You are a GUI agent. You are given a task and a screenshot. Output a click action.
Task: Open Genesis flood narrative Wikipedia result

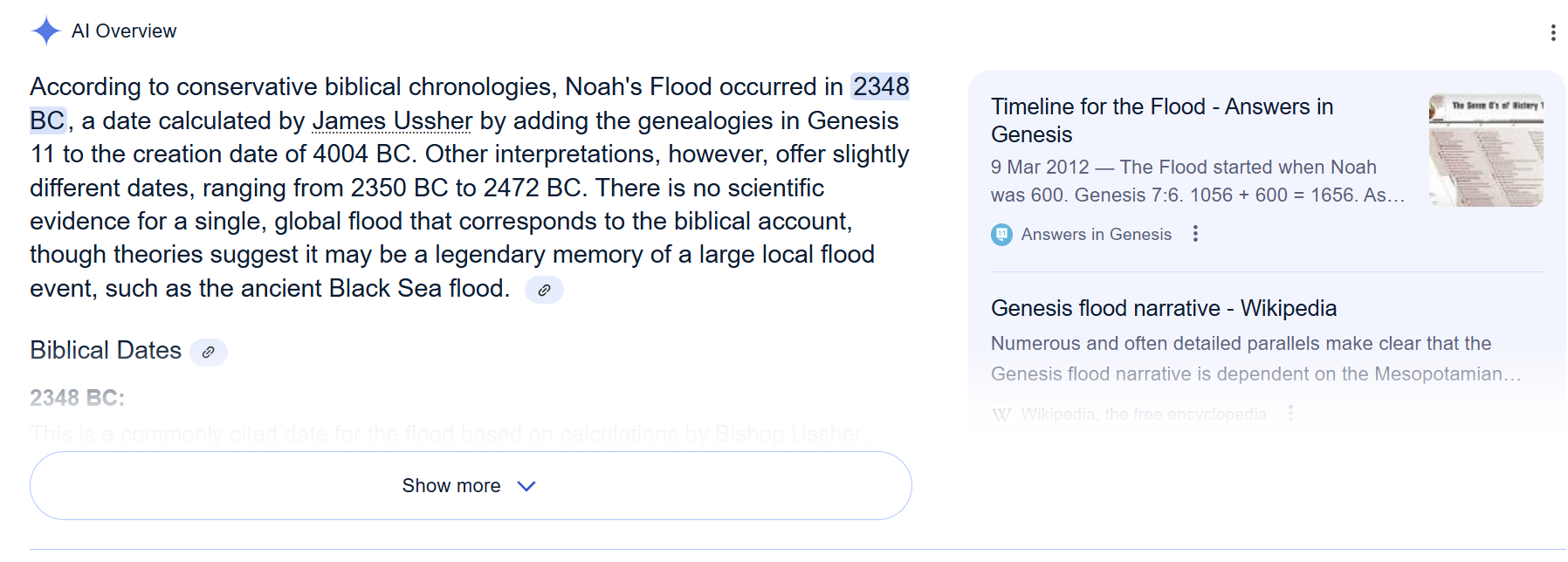pyautogui.click(x=1163, y=308)
